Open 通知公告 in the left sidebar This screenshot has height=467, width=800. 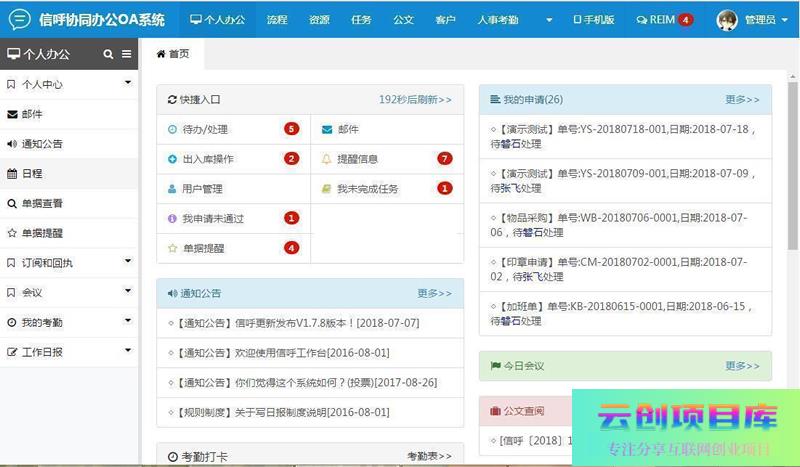(42, 144)
